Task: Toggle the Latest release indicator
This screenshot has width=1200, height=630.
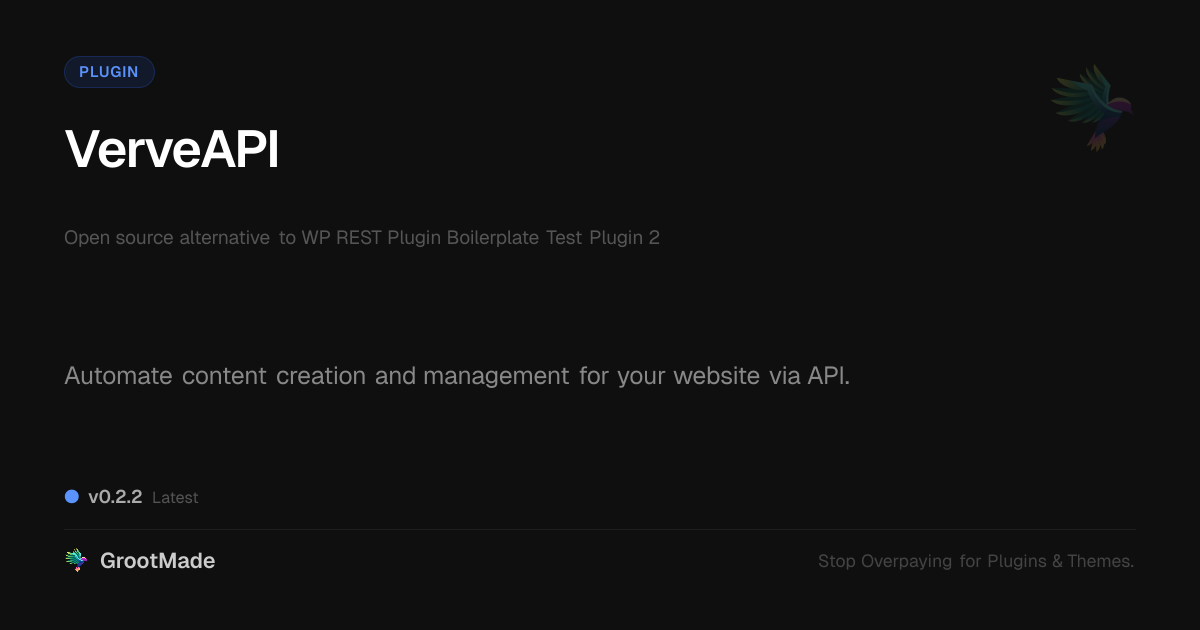Action: (x=175, y=497)
